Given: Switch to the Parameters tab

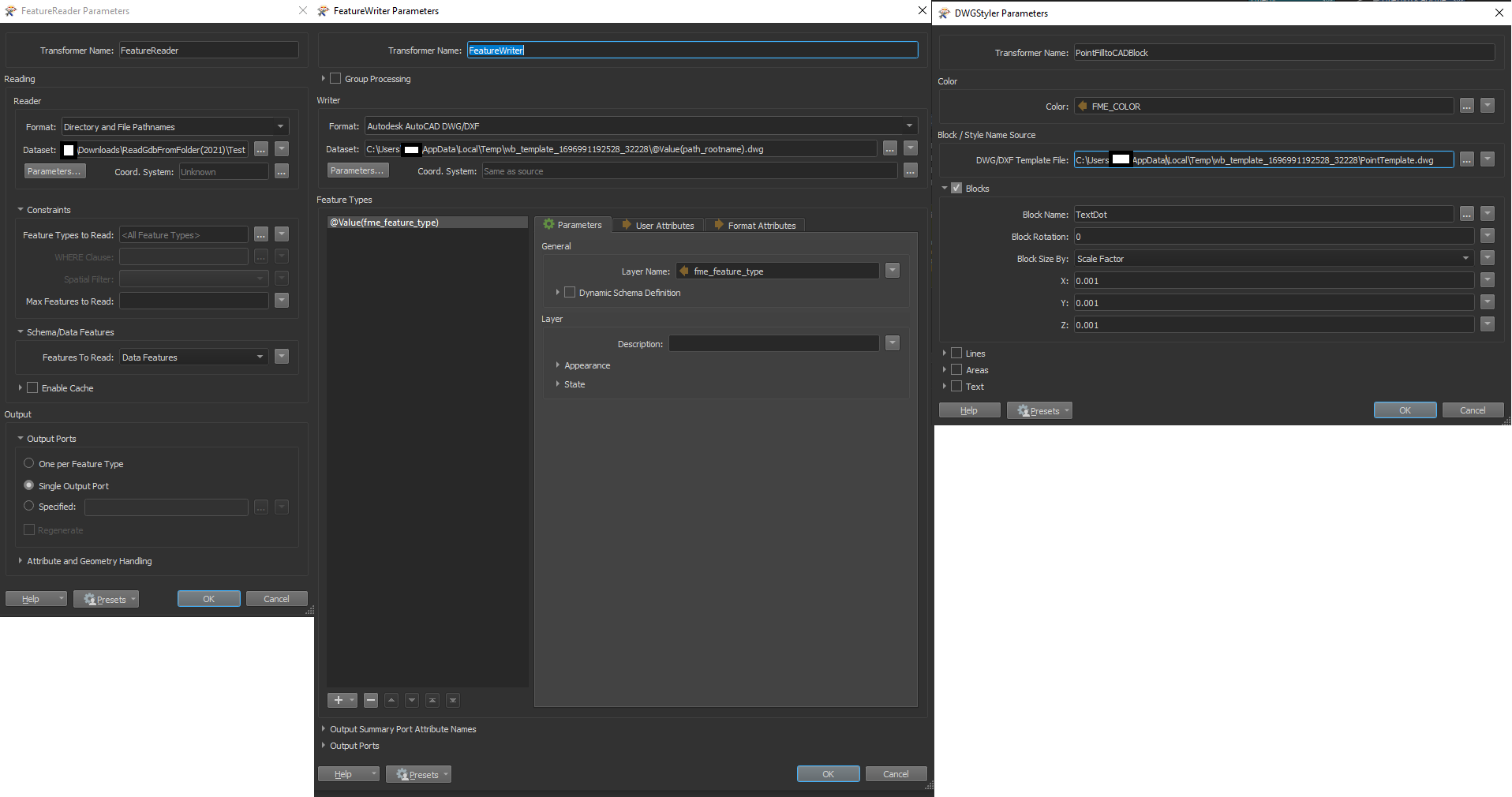Looking at the screenshot, I should click(573, 225).
